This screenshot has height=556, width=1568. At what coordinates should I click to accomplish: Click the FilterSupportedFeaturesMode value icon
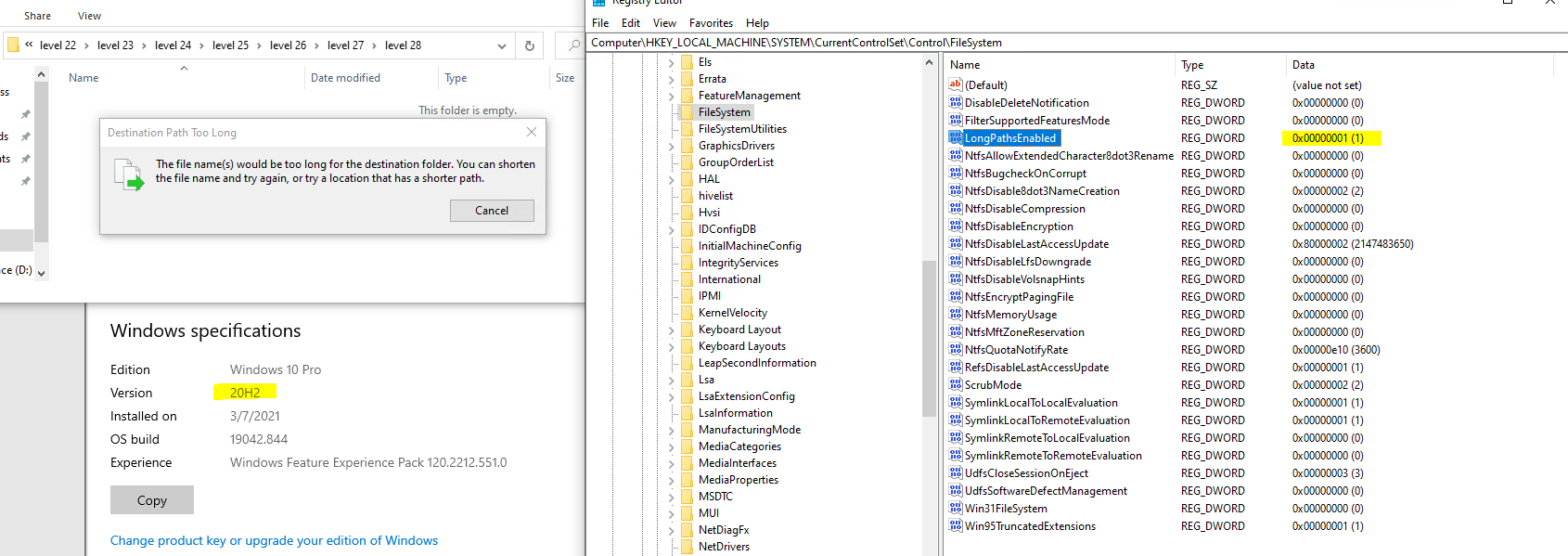(955, 120)
